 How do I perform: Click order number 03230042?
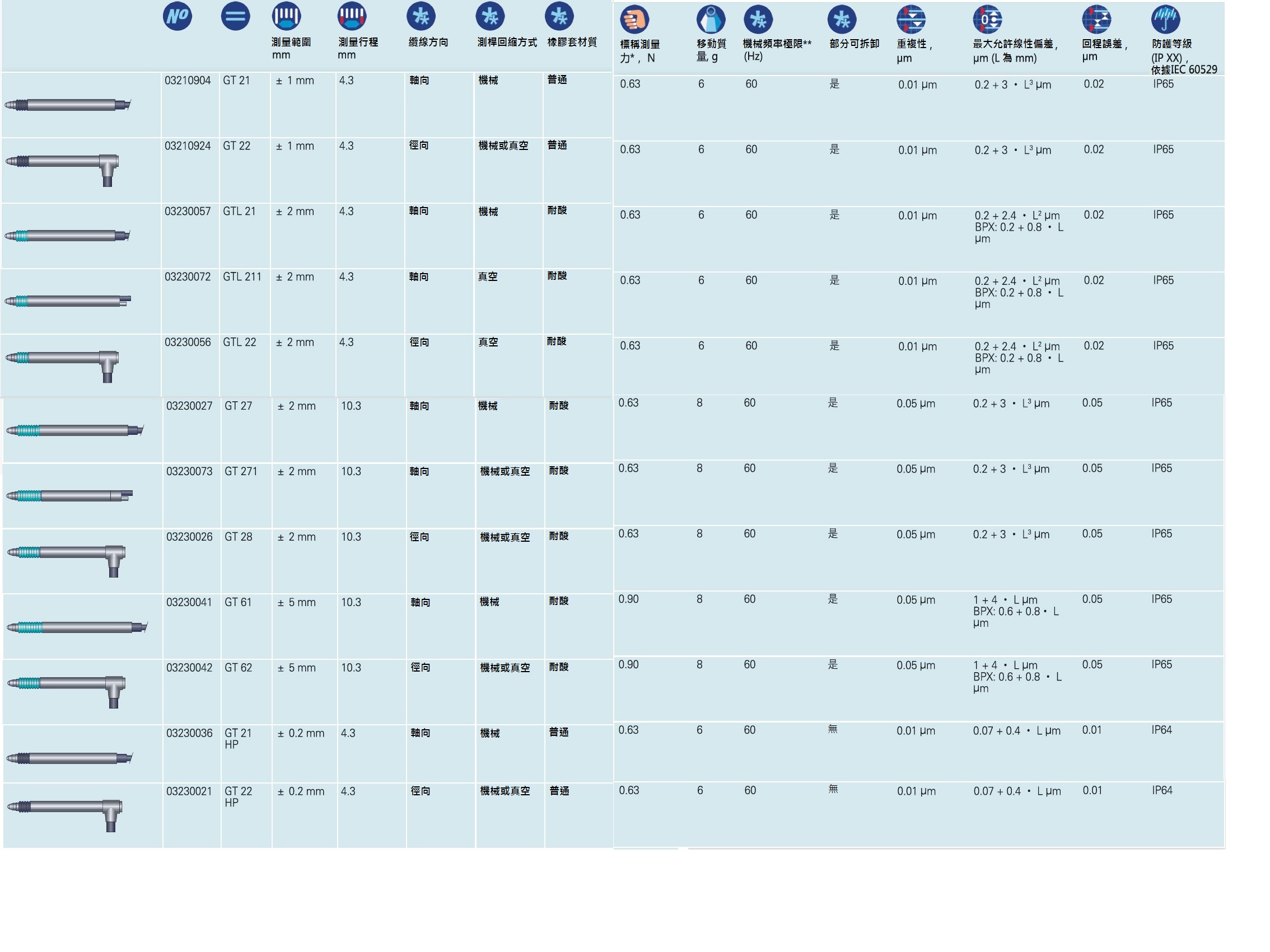coord(189,667)
